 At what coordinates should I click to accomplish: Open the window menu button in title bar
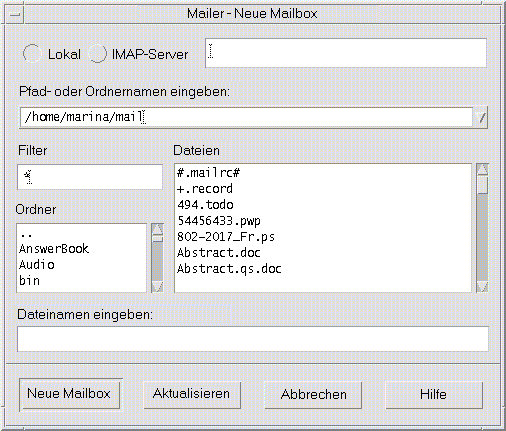[15, 14]
